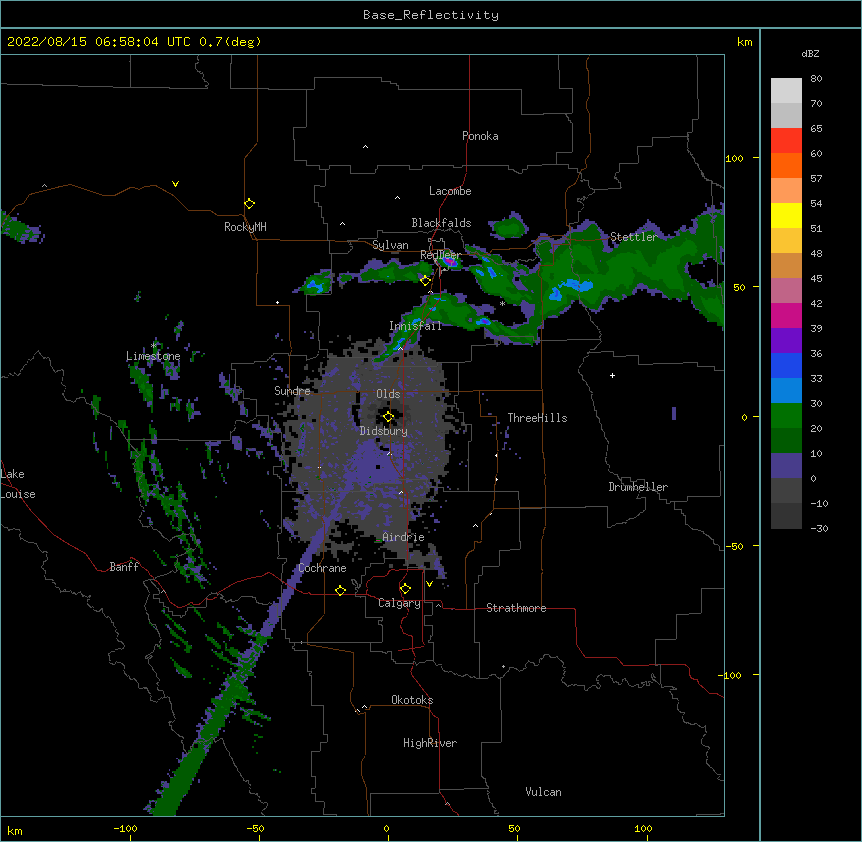This screenshot has height=842, width=862.
Task: Click the HighRiver town label
Action: click(430, 743)
